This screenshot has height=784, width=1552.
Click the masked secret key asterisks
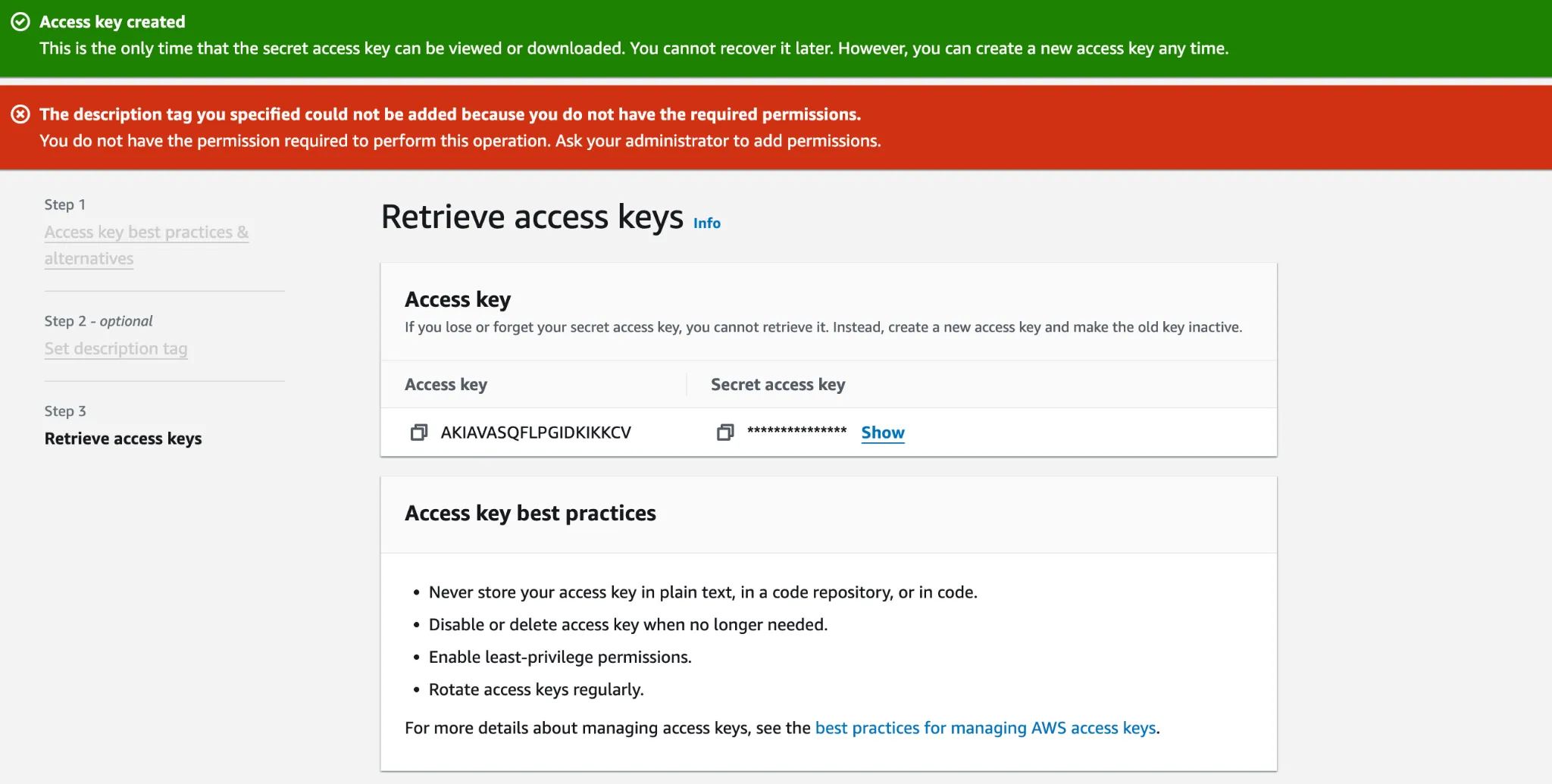point(796,431)
